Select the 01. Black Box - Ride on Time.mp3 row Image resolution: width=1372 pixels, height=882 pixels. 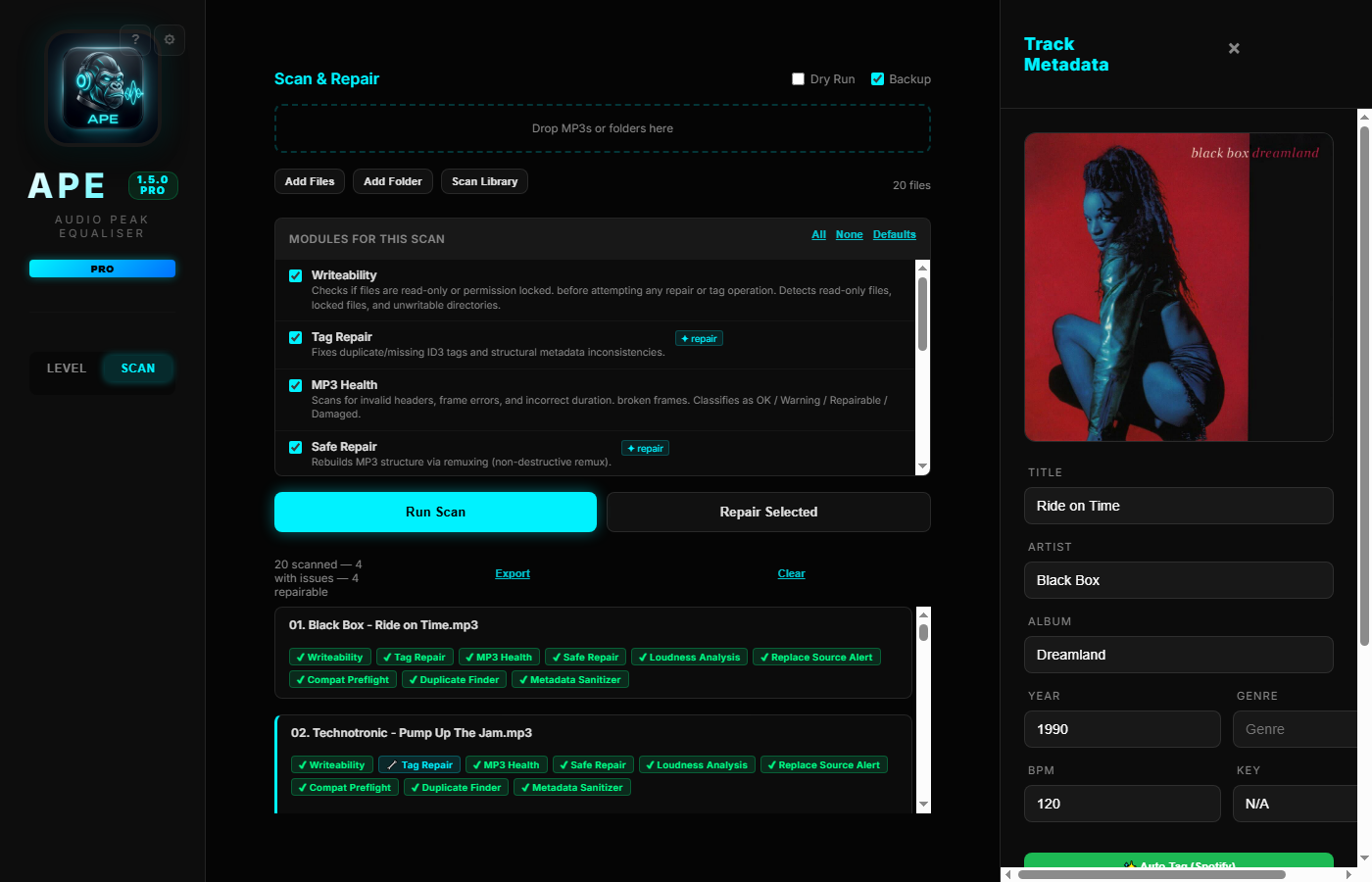pyautogui.click(x=594, y=653)
